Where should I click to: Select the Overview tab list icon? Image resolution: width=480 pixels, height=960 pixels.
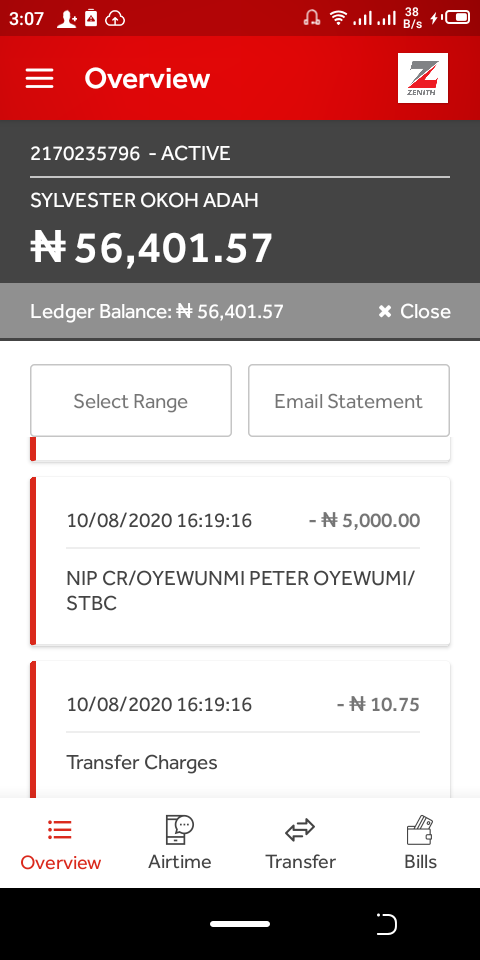coord(60,830)
